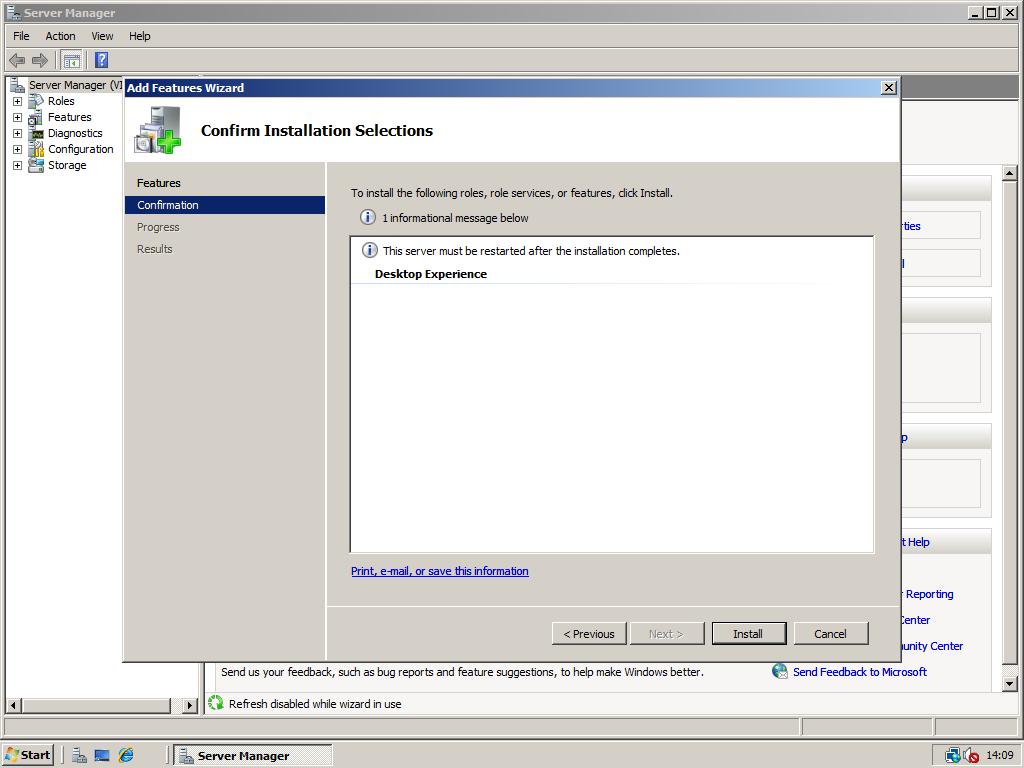Expand the Configuration tree node

point(18,150)
